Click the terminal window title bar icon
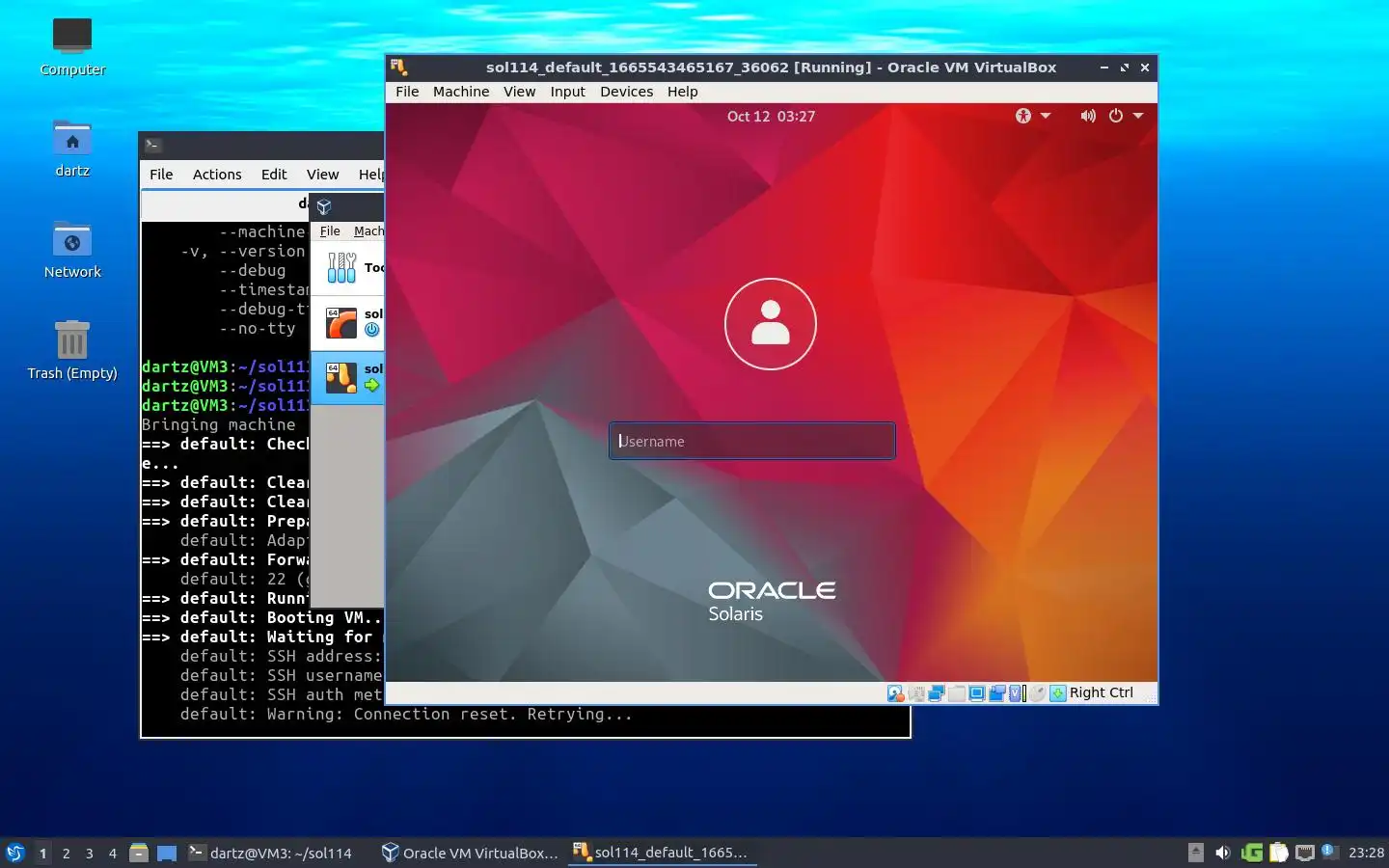Screen dimensions: 1389x868 pyautogui.click(x=152, y=145)
